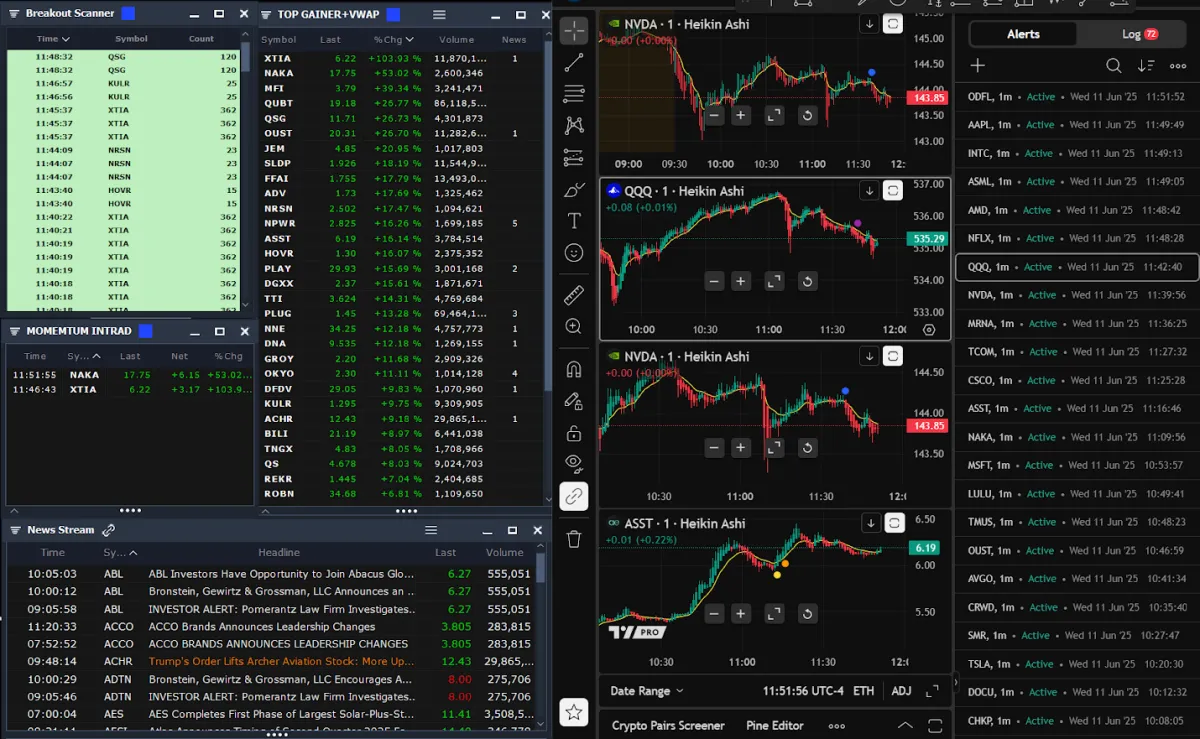Select the QQQ, 1m alert row

(1077, 267)
